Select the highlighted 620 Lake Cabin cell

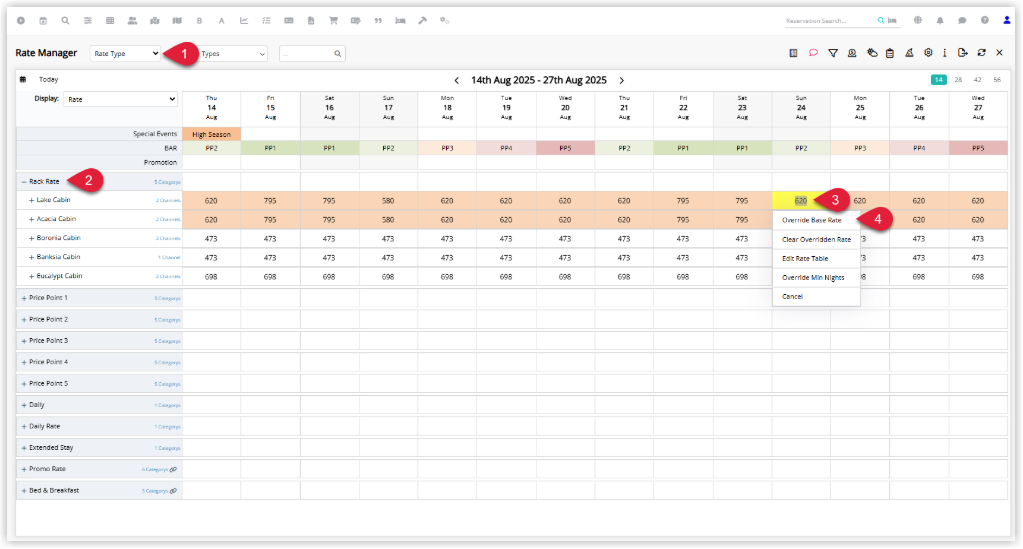[x=801, y=200]
